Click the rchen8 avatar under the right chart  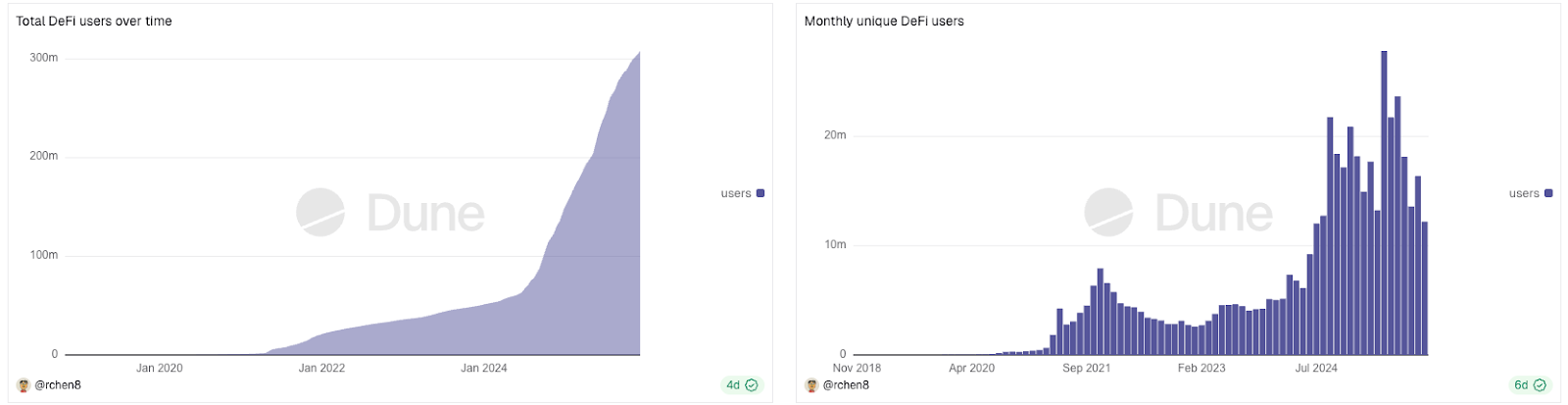click(x=811, y=385)
